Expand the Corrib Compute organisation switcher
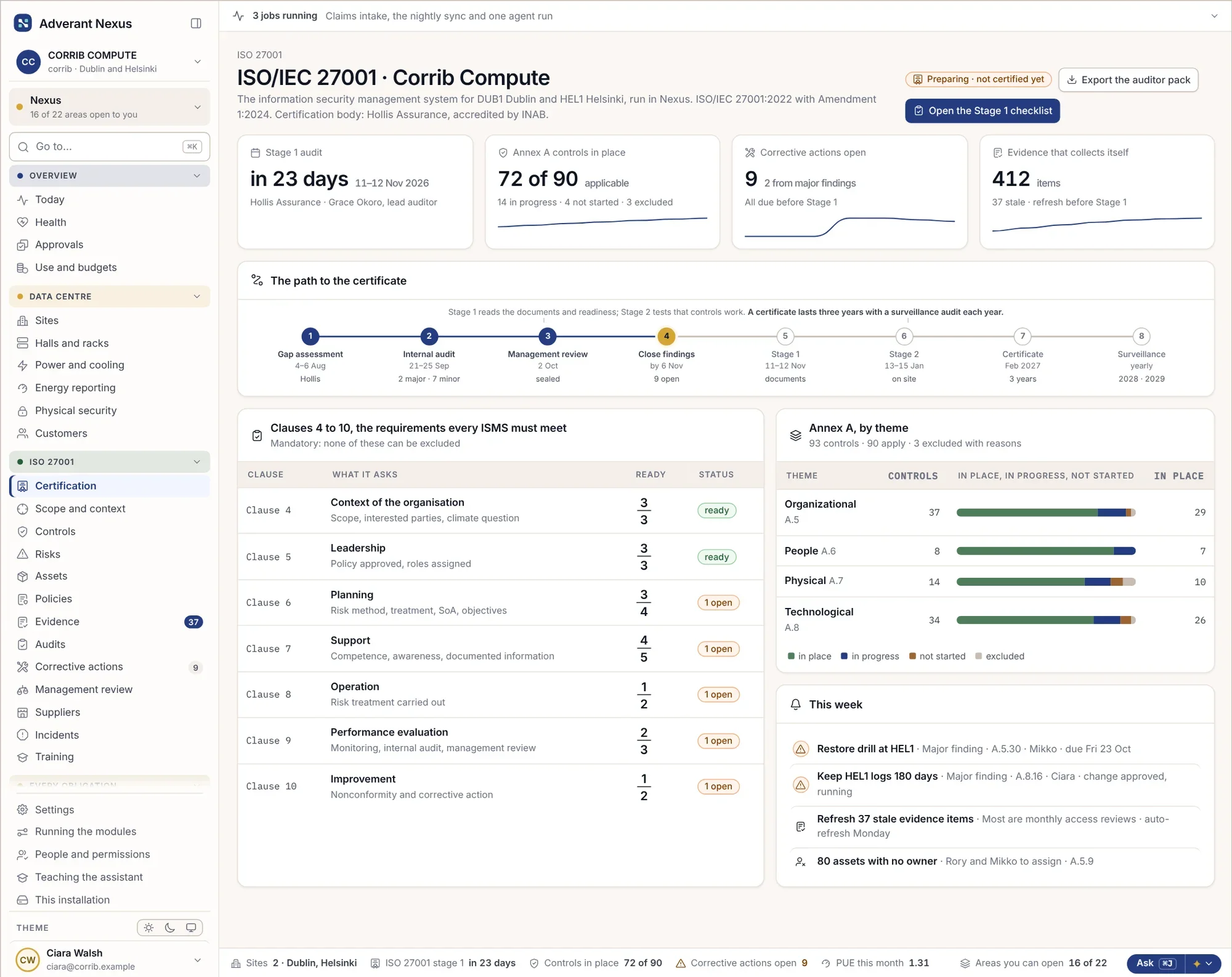 [x=110, y=62]
